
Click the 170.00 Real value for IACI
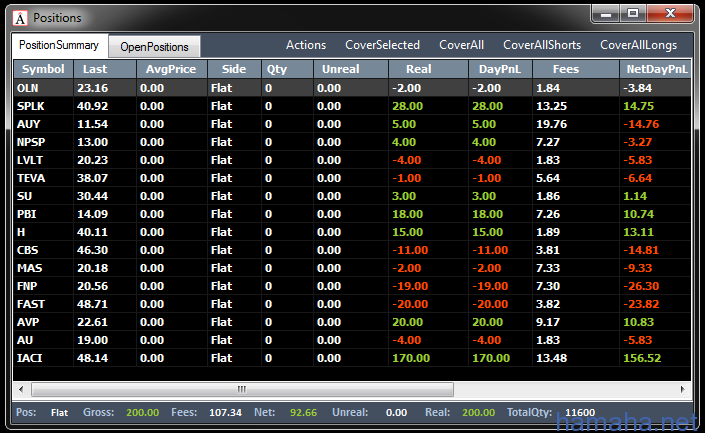[411, 358]
